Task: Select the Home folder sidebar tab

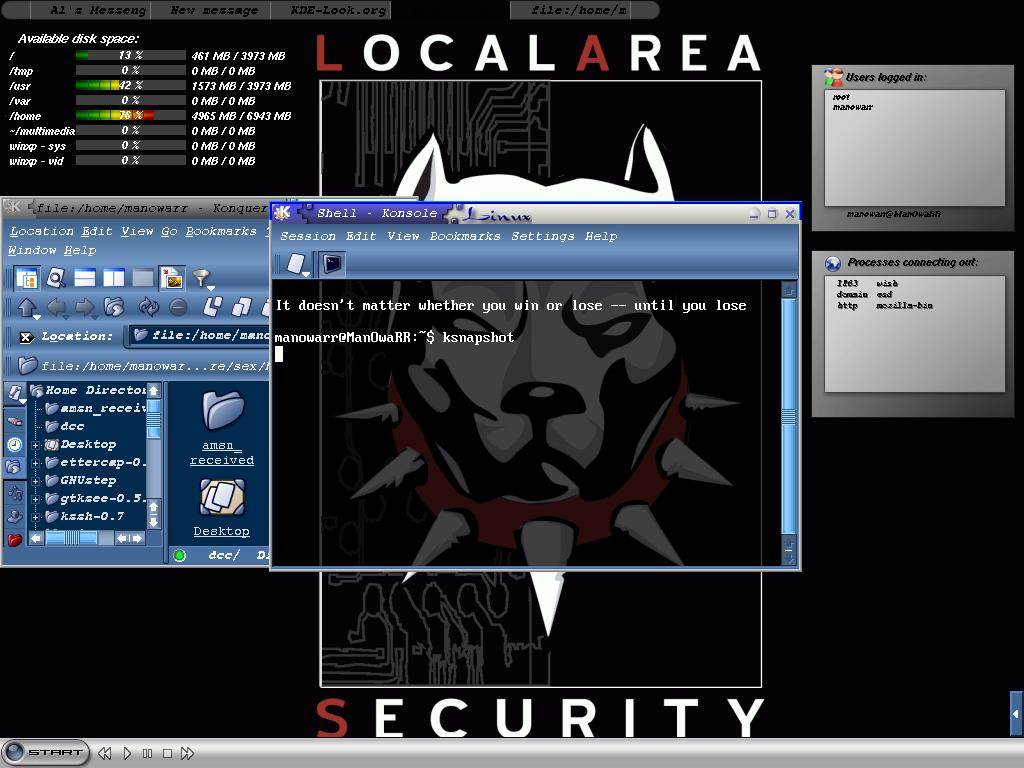Action: point(14,466)
